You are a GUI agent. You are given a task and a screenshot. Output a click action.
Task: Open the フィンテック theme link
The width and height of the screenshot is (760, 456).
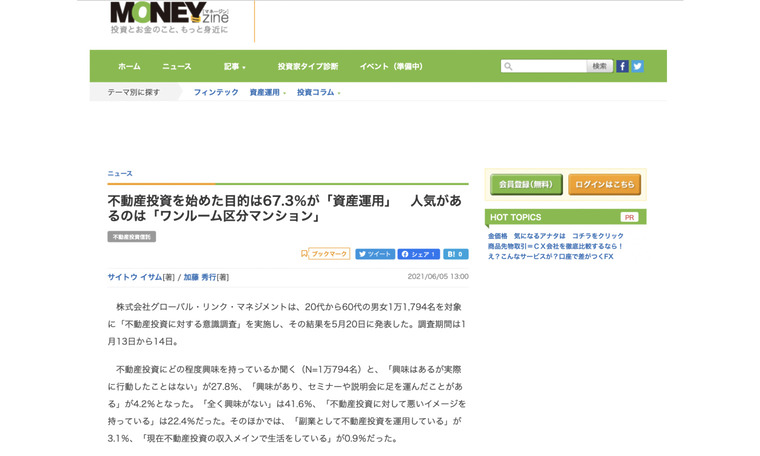point(215,93)
